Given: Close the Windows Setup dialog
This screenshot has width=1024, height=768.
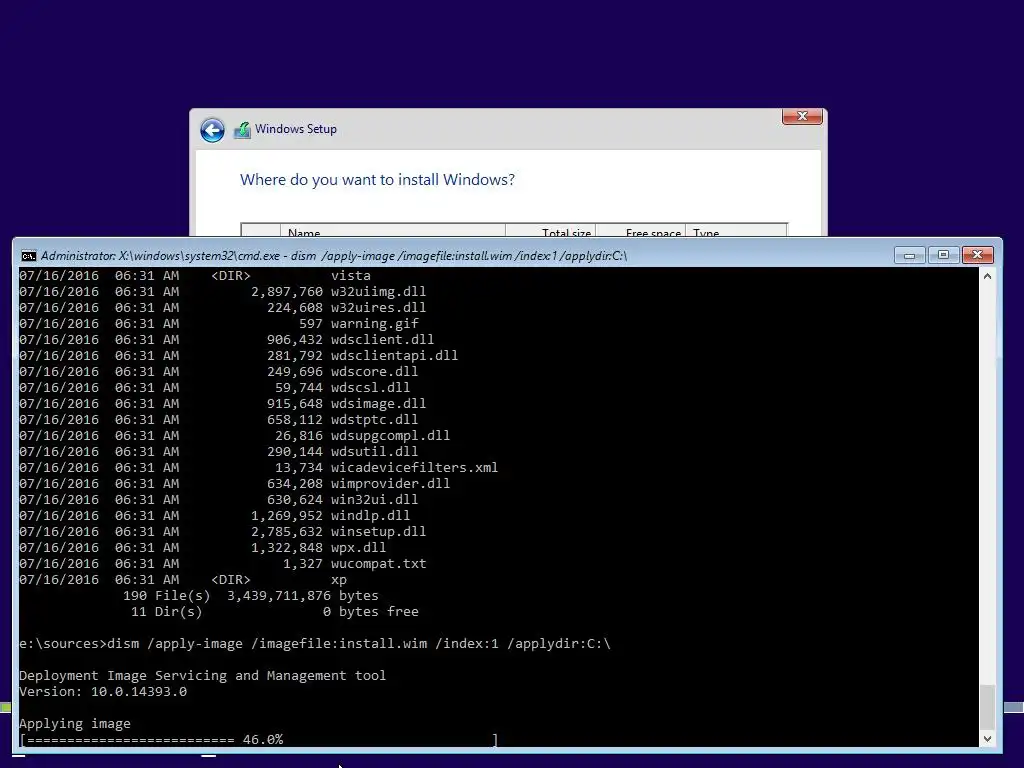Looking at the screenshot, I should (802, 116).
